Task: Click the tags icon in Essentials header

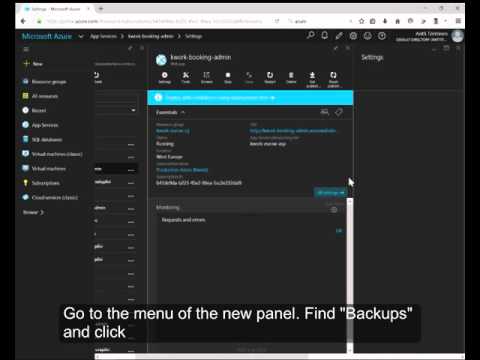Action: [x=339, y=112]
